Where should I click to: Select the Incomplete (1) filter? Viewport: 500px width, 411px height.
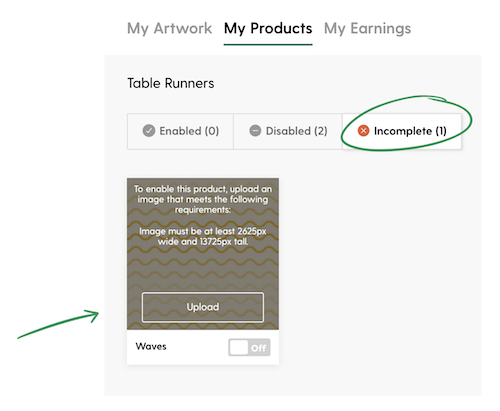pyautogui.click(x=402, y=131)
